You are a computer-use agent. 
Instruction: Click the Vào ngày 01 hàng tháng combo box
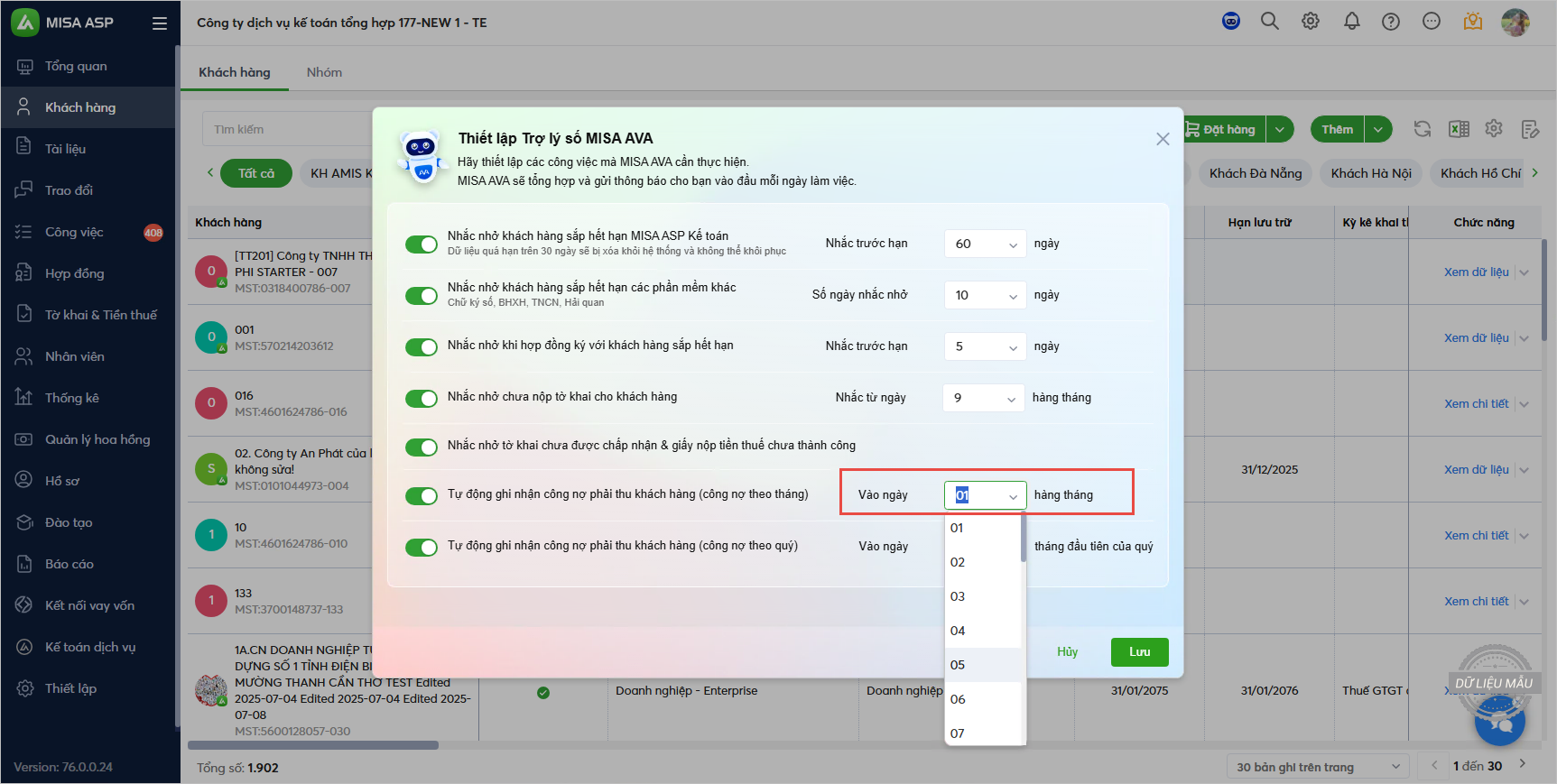point(985,495)
